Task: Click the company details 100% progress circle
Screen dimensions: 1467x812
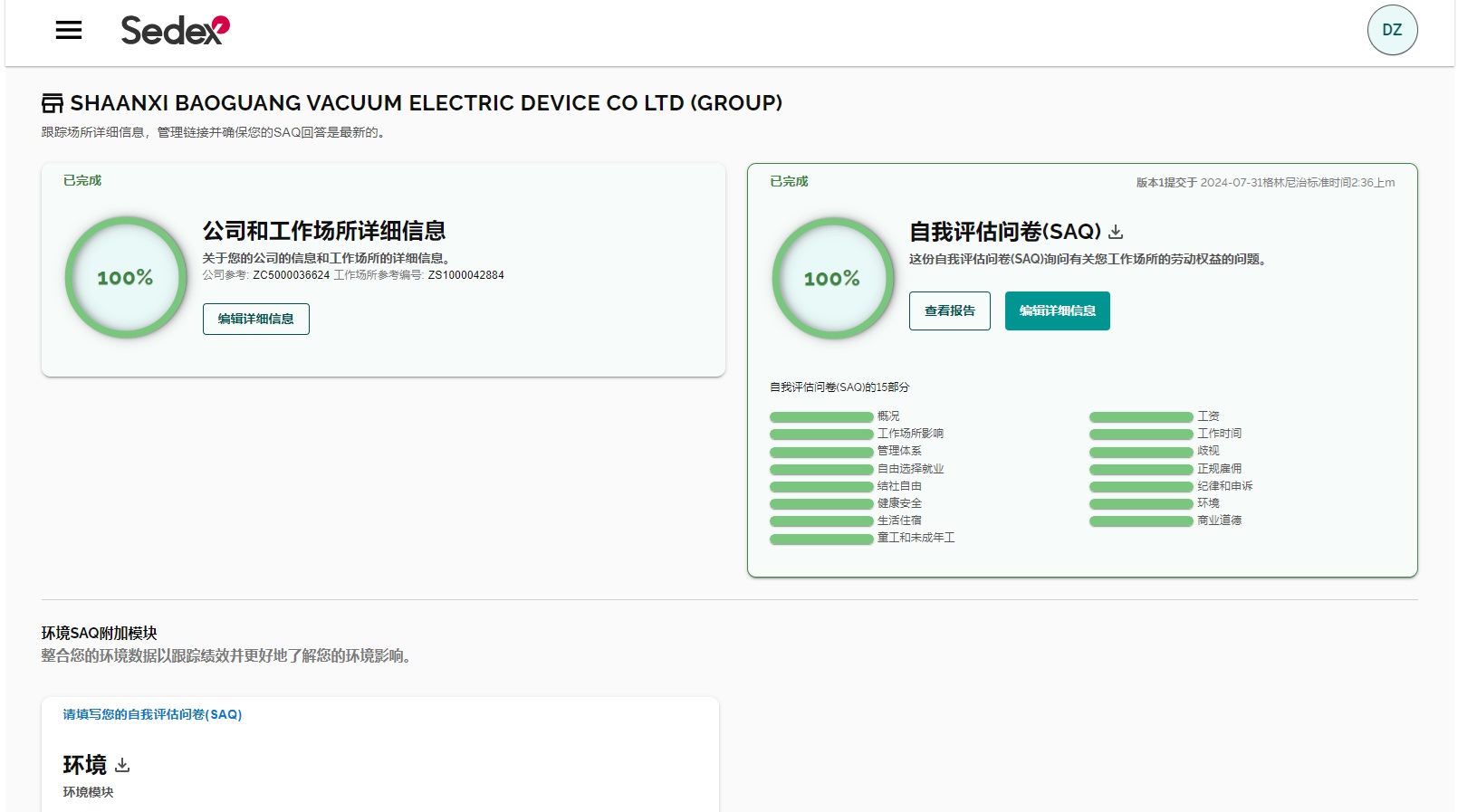Action: pyautogui.click(x=126, y=278)
